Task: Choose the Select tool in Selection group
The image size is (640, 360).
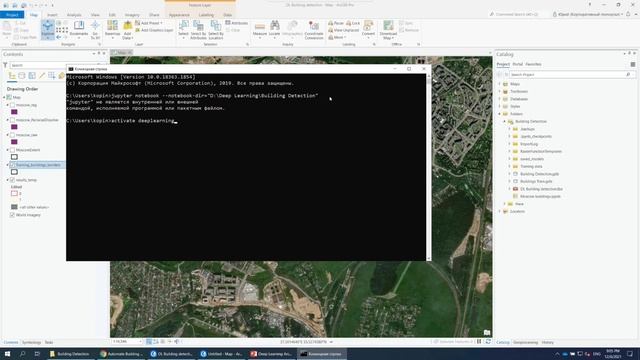Action: (184, 30)
